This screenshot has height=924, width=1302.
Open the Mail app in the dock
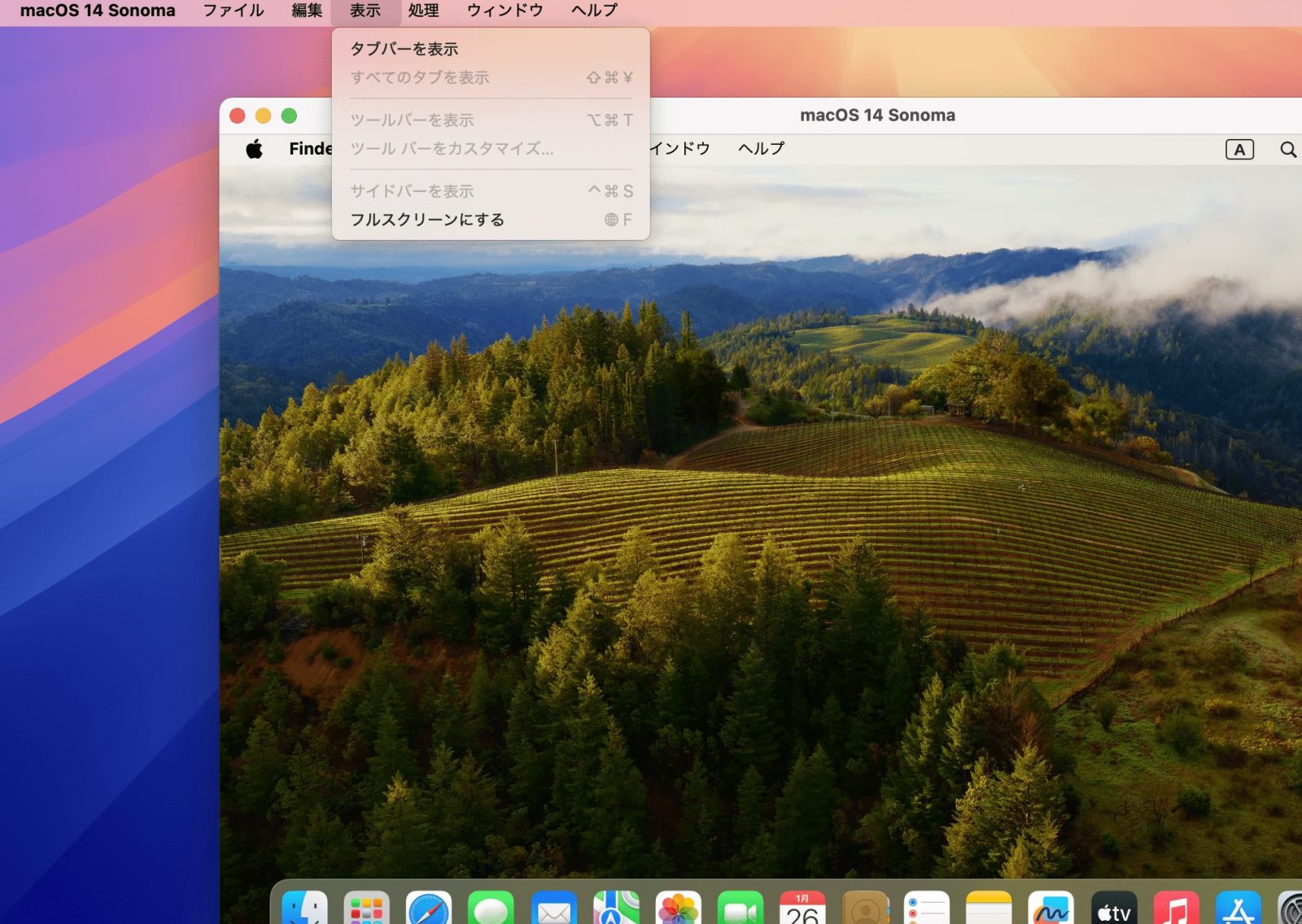[553, 908]
